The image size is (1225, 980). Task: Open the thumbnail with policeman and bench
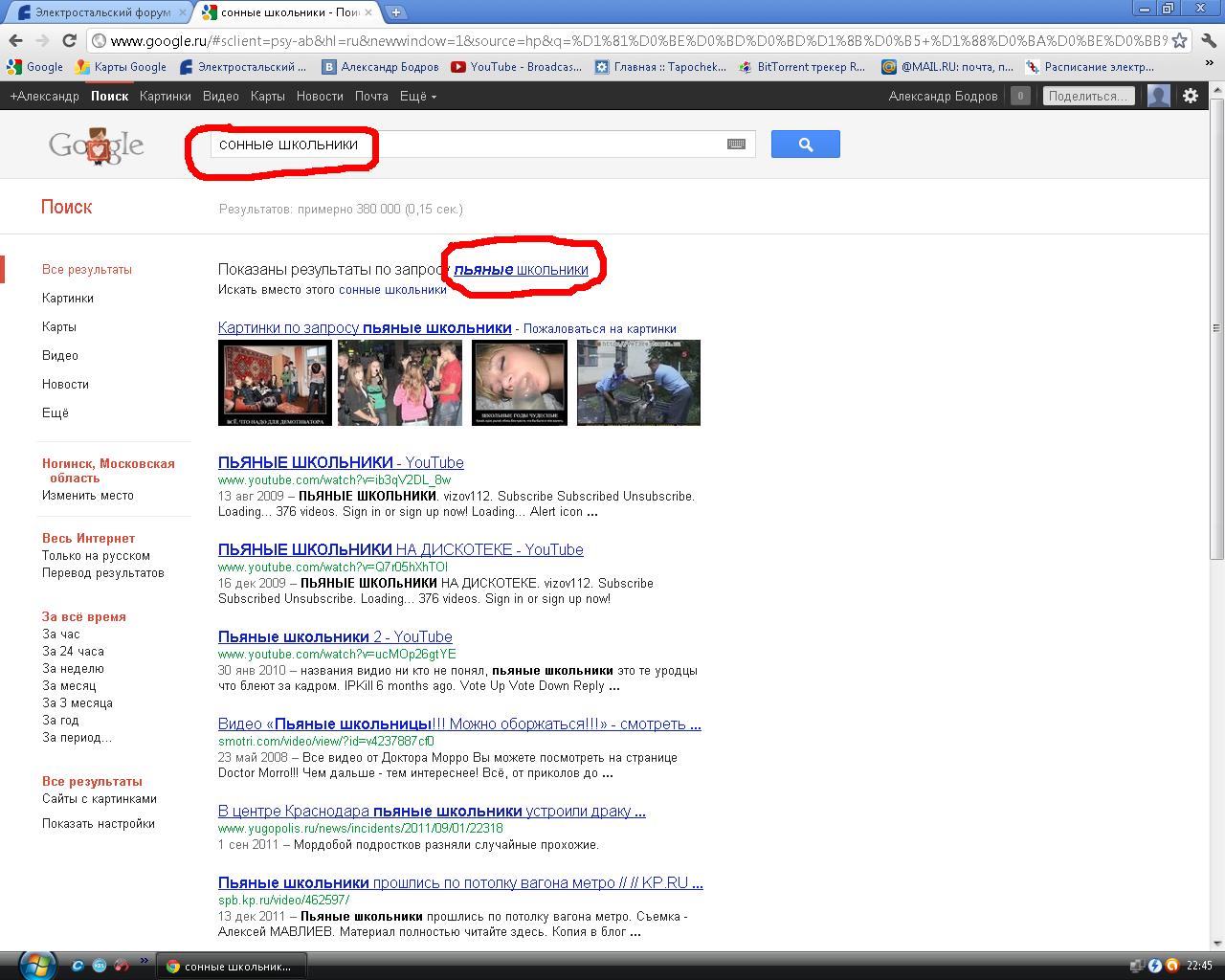click(638, 382)
